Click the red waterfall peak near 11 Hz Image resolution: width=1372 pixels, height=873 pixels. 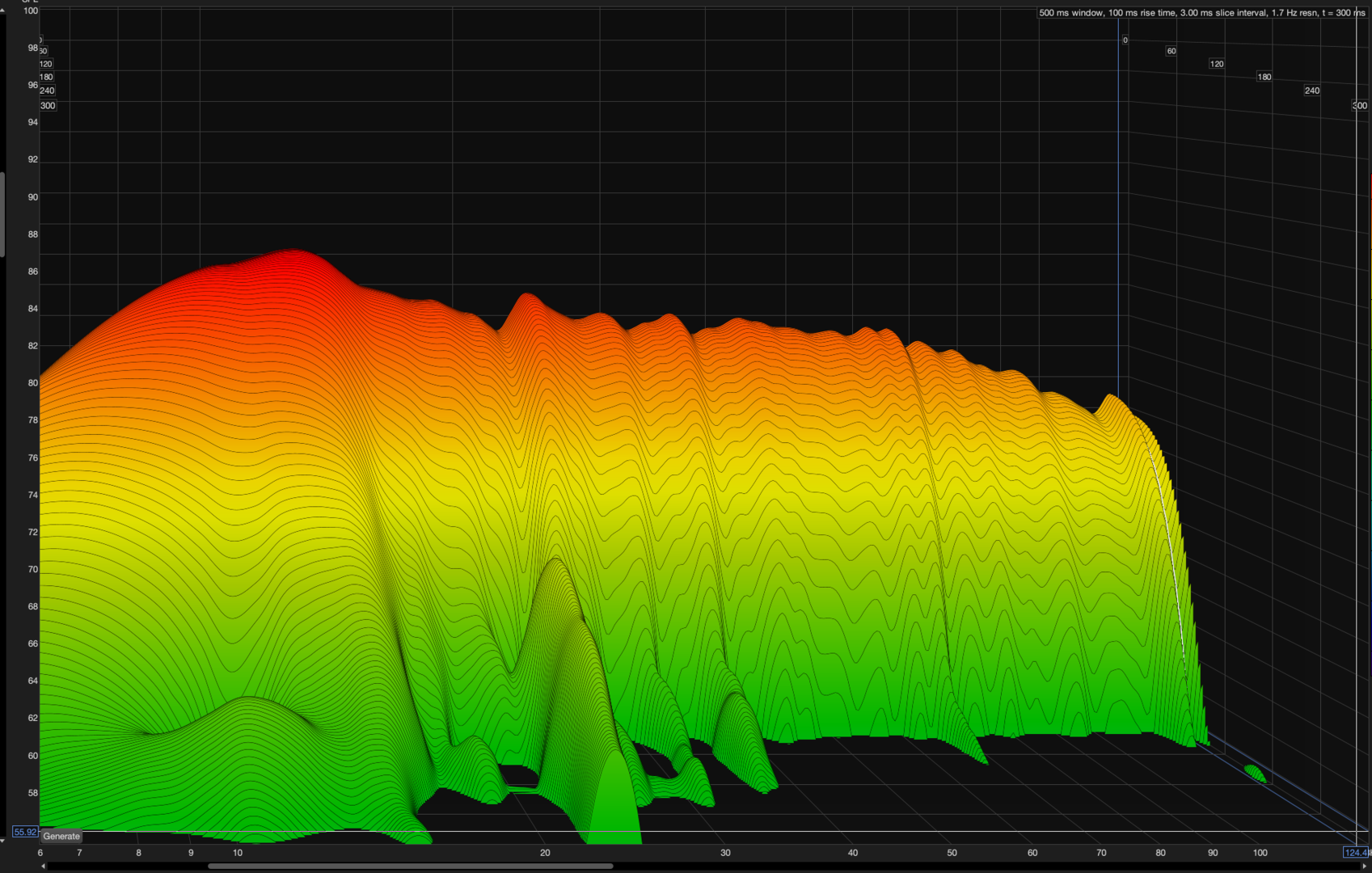295,257
